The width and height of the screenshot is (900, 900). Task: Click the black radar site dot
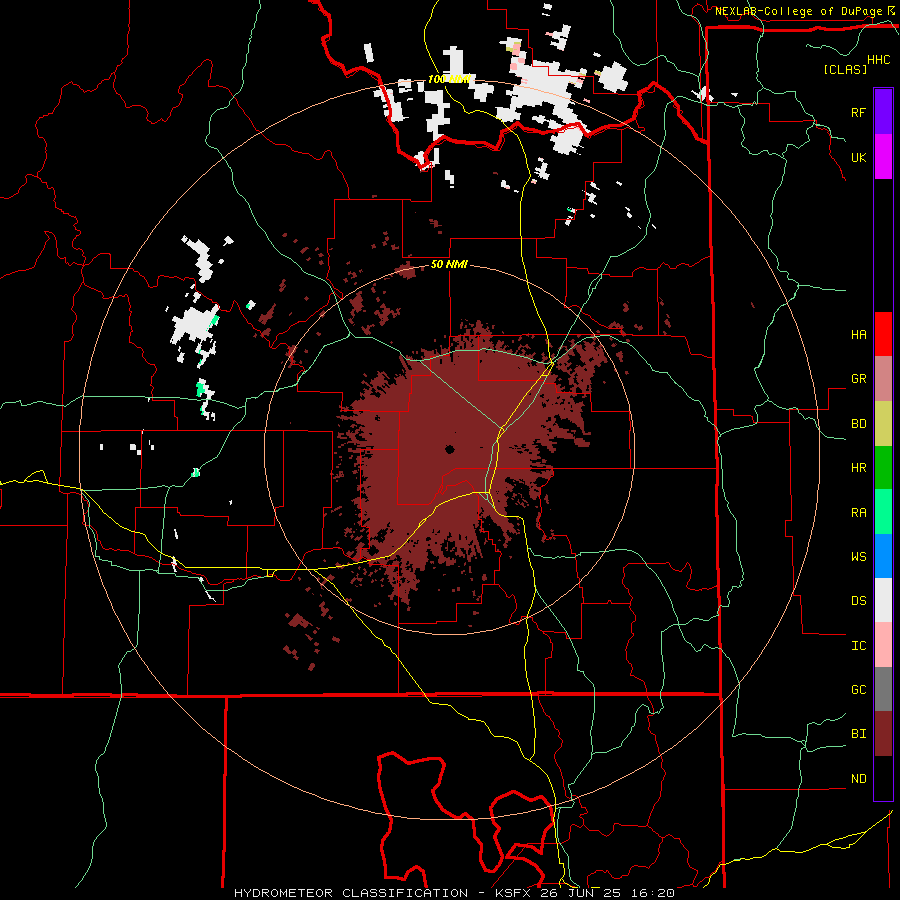pyautogui.click(x=449, y=449)
